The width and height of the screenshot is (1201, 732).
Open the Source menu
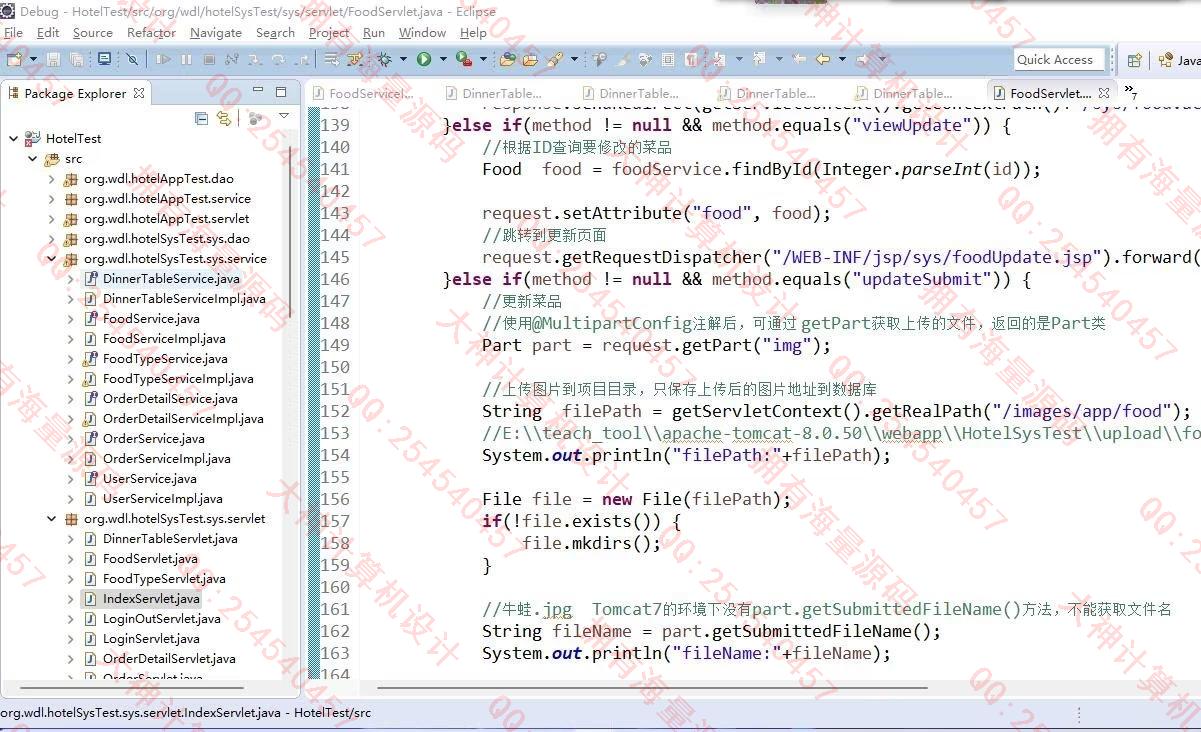(x=93, y=33)
